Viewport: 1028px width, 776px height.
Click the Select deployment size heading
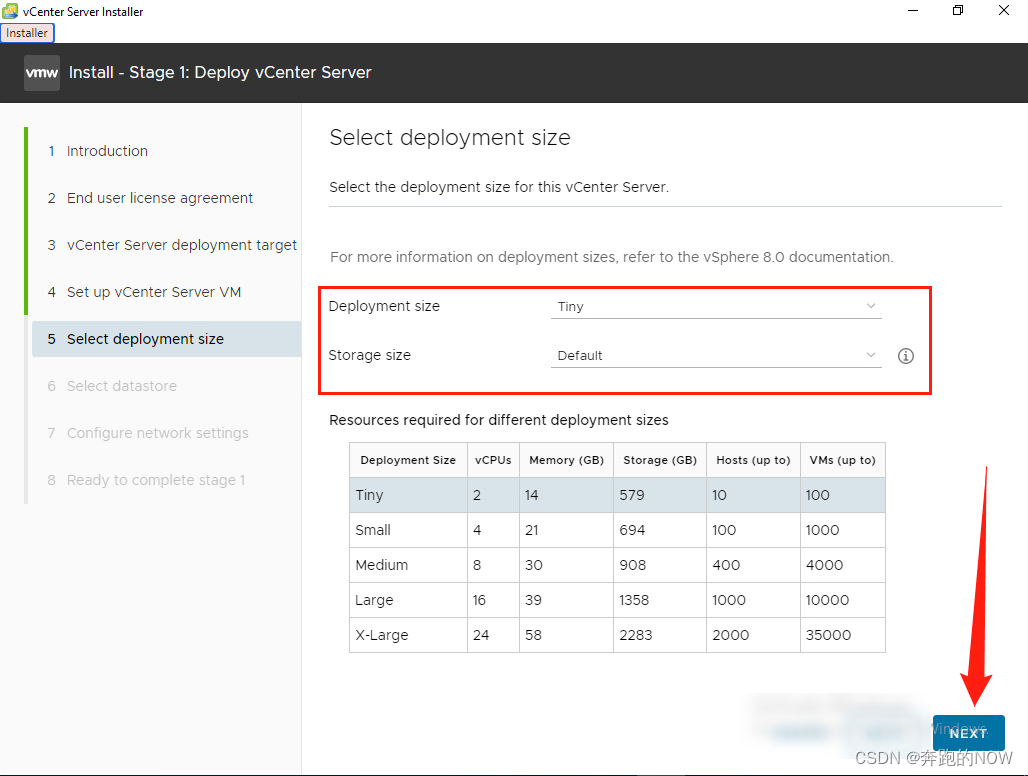450,138
